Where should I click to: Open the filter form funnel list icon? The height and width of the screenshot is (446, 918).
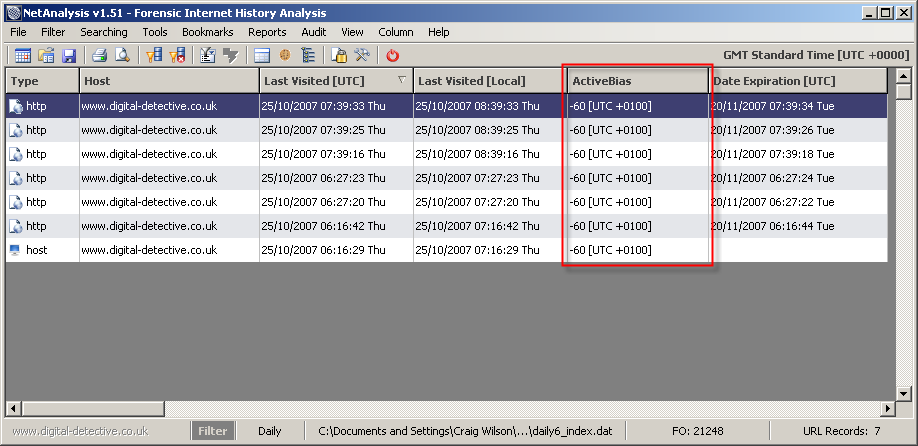(208, 56)
